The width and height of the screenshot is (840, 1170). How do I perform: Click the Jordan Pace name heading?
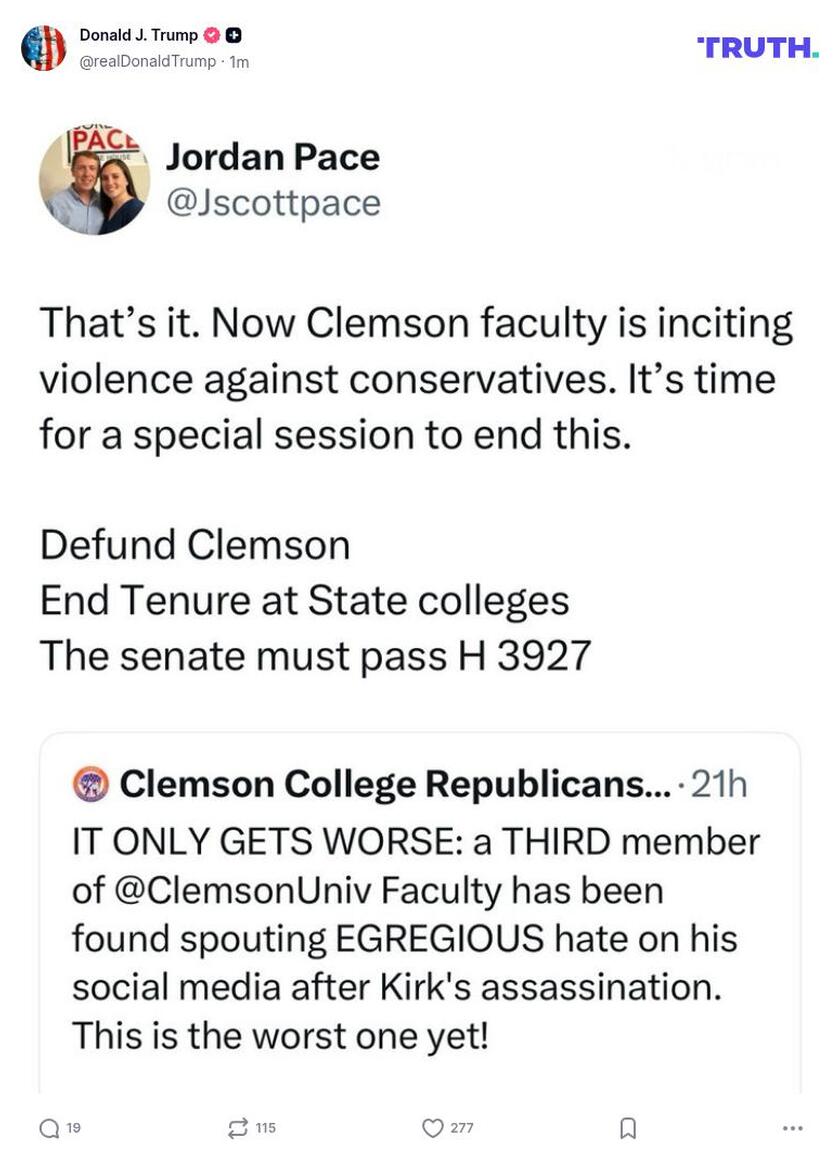click(272, 157)
